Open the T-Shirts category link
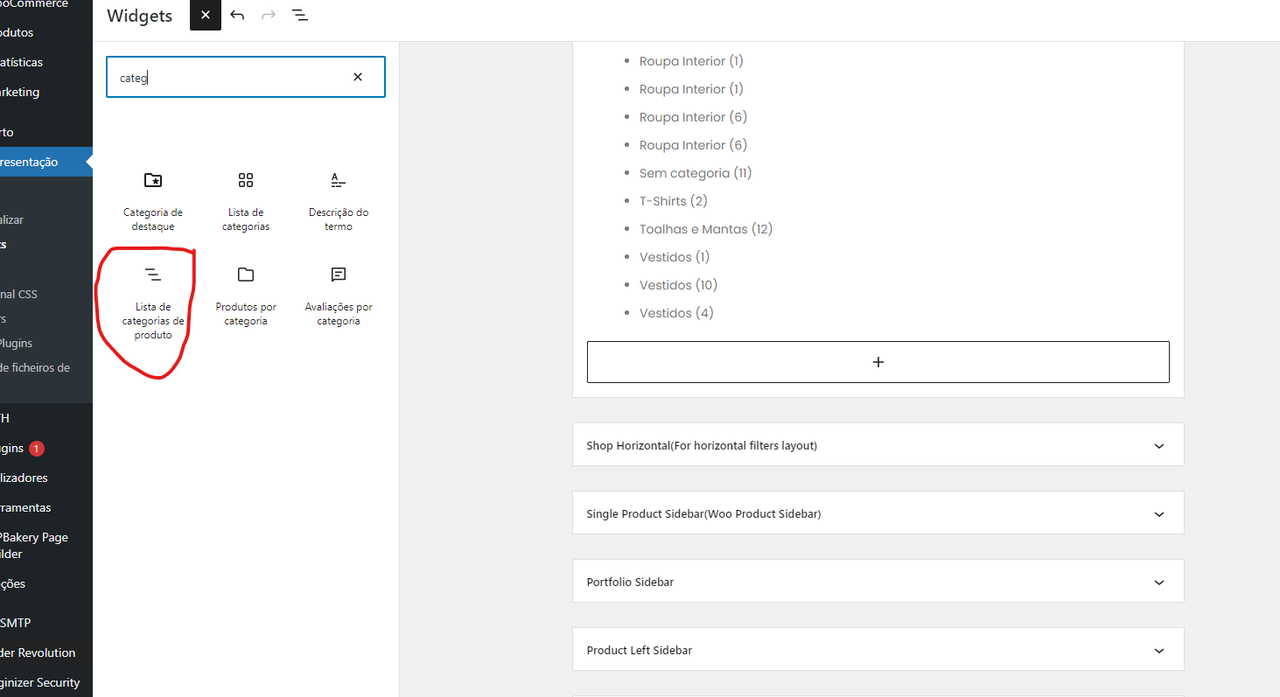 (x=662, y=201)
